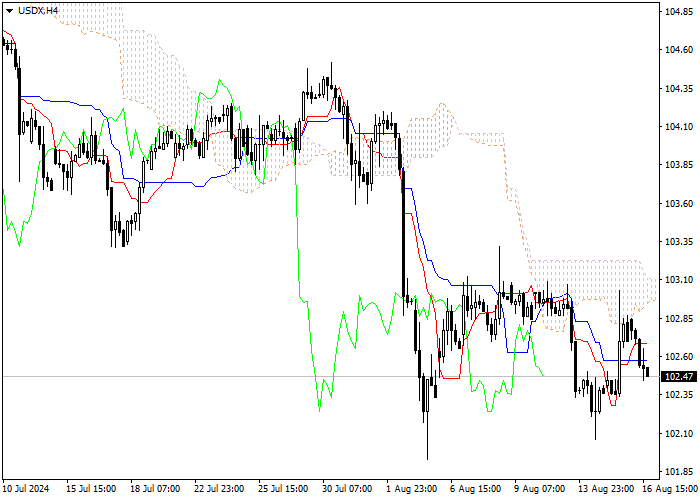Click the 104.85 price axis label
Screen dimensions: 700x500
coord(679,12)
